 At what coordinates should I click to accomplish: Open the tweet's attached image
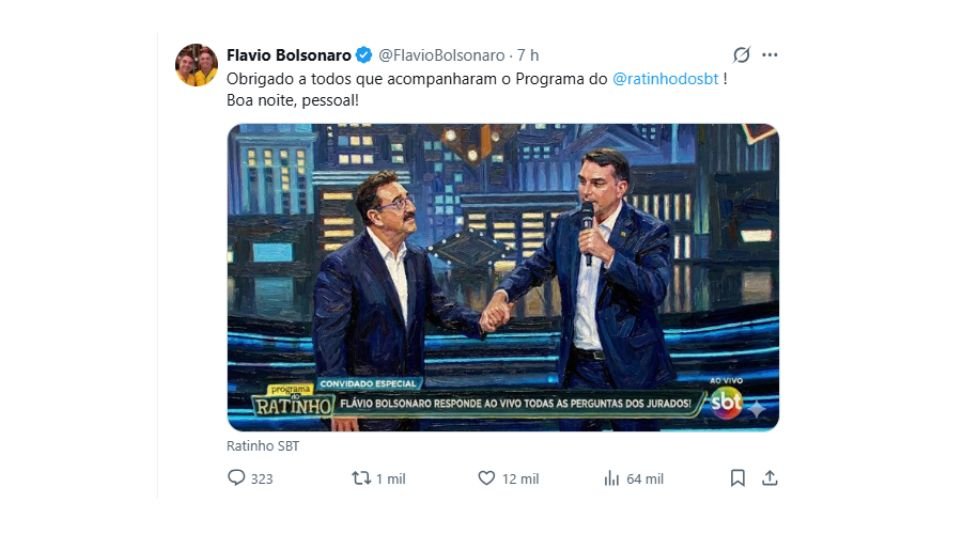pos(502,277)
